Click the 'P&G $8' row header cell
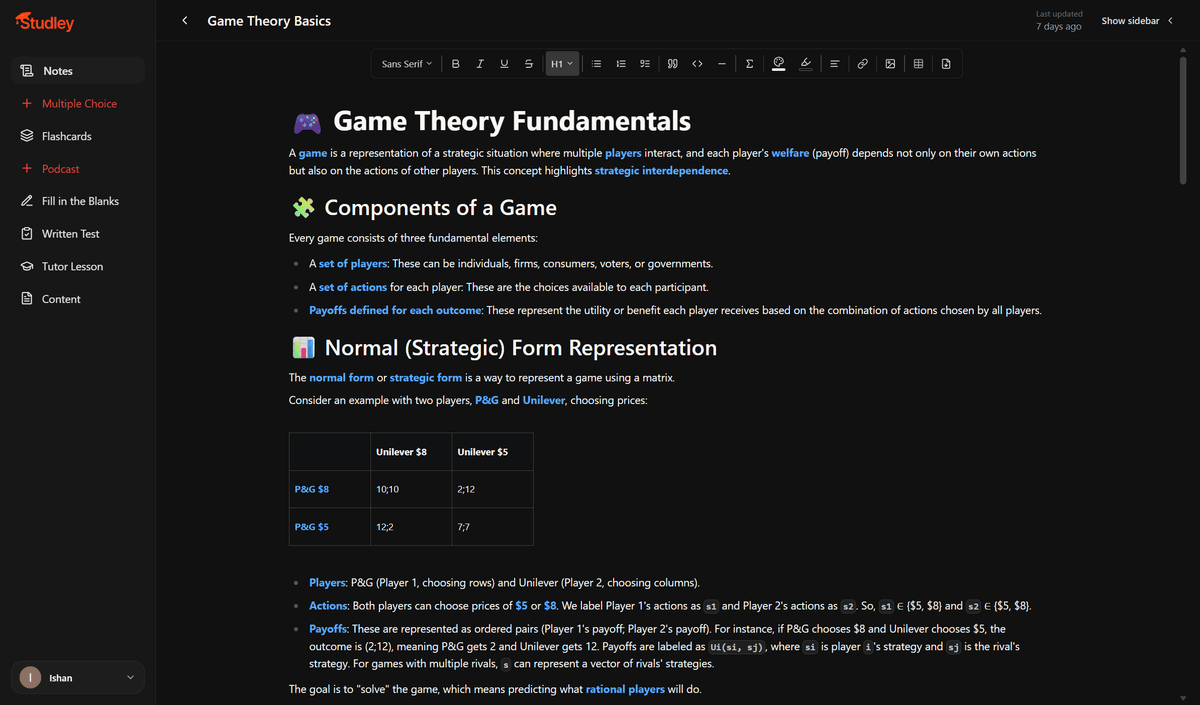Viewport: 1200px width, 705px height. [x=329, y=489]
